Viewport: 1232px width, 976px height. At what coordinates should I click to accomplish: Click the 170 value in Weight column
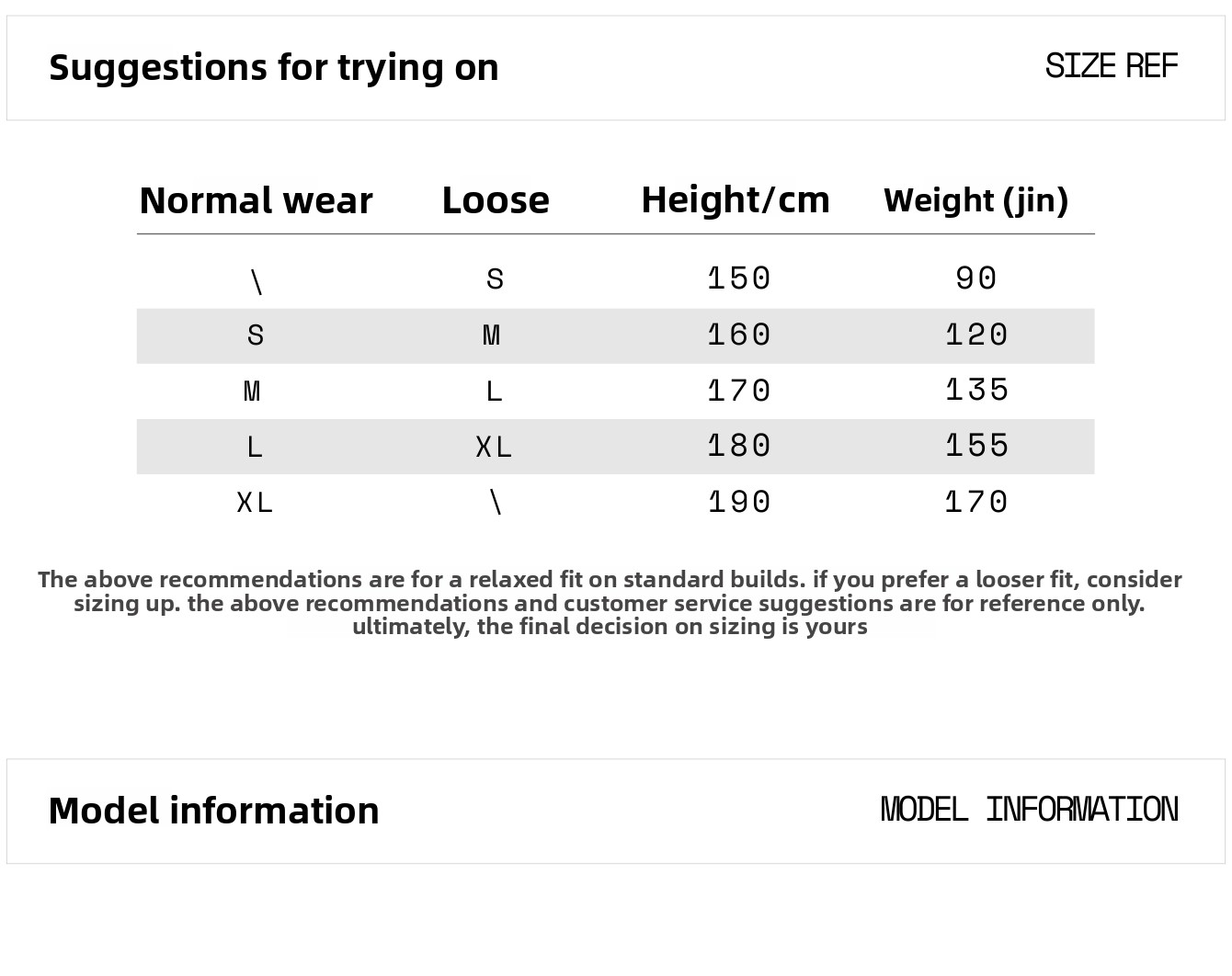point(976,503)
